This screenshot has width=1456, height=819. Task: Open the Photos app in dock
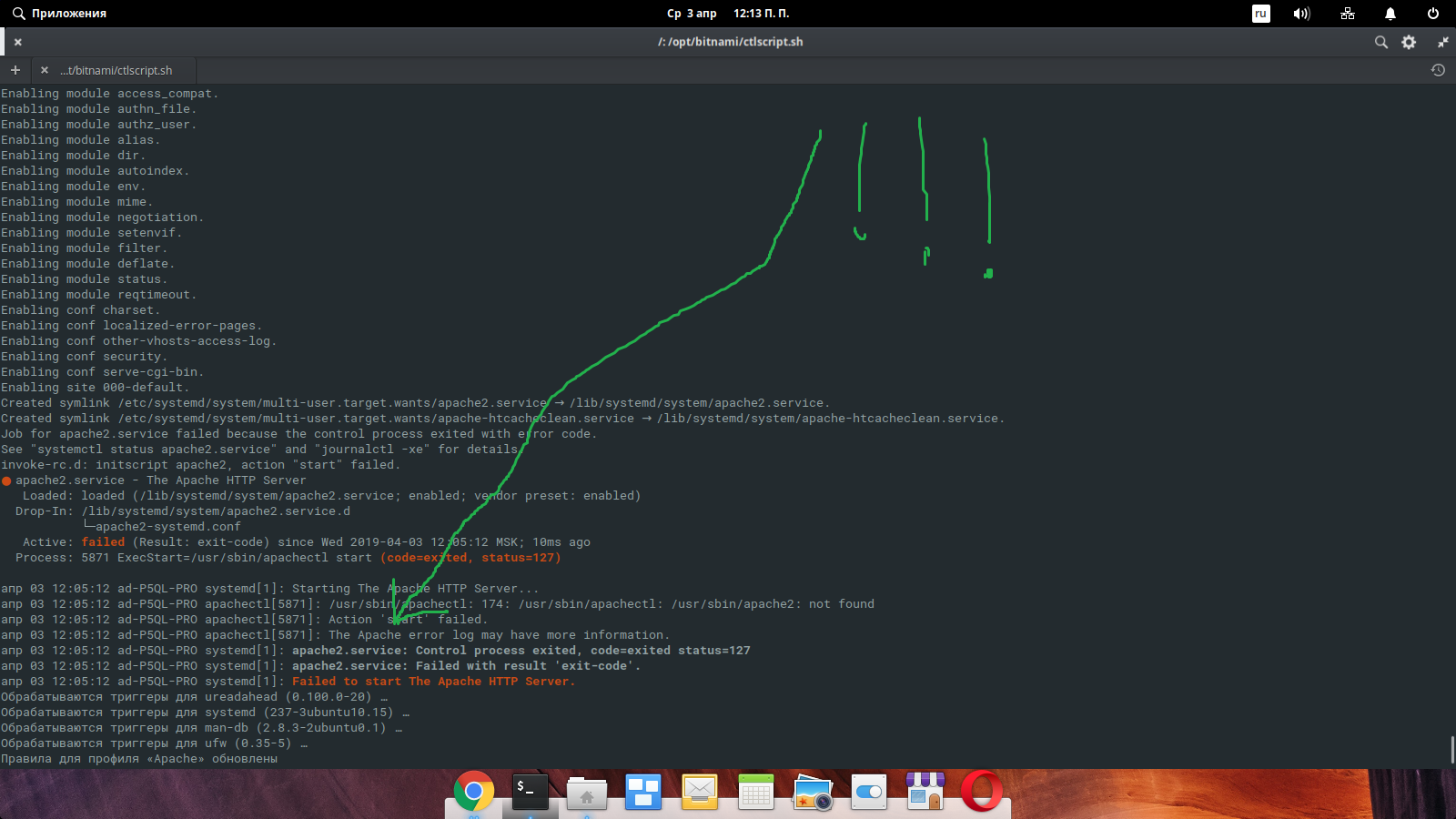(813, 792)
